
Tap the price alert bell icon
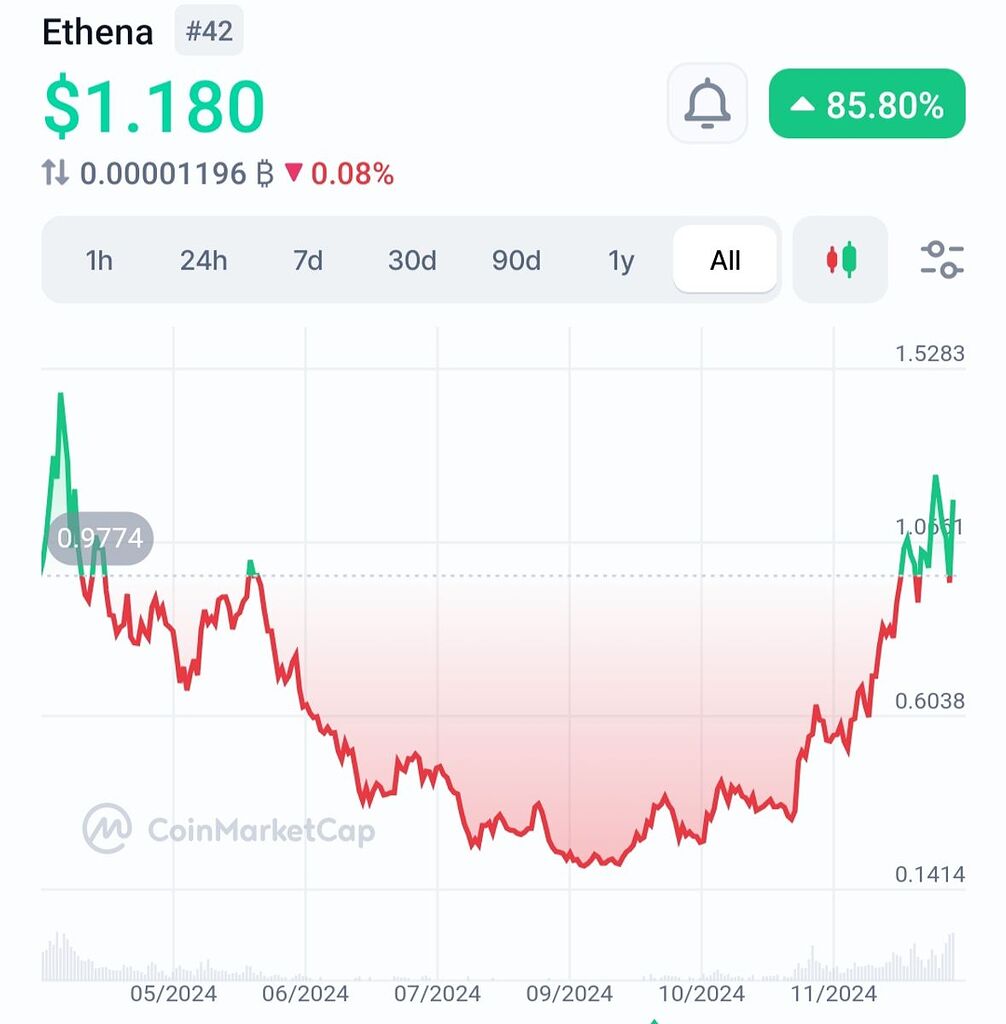(707, 103)
